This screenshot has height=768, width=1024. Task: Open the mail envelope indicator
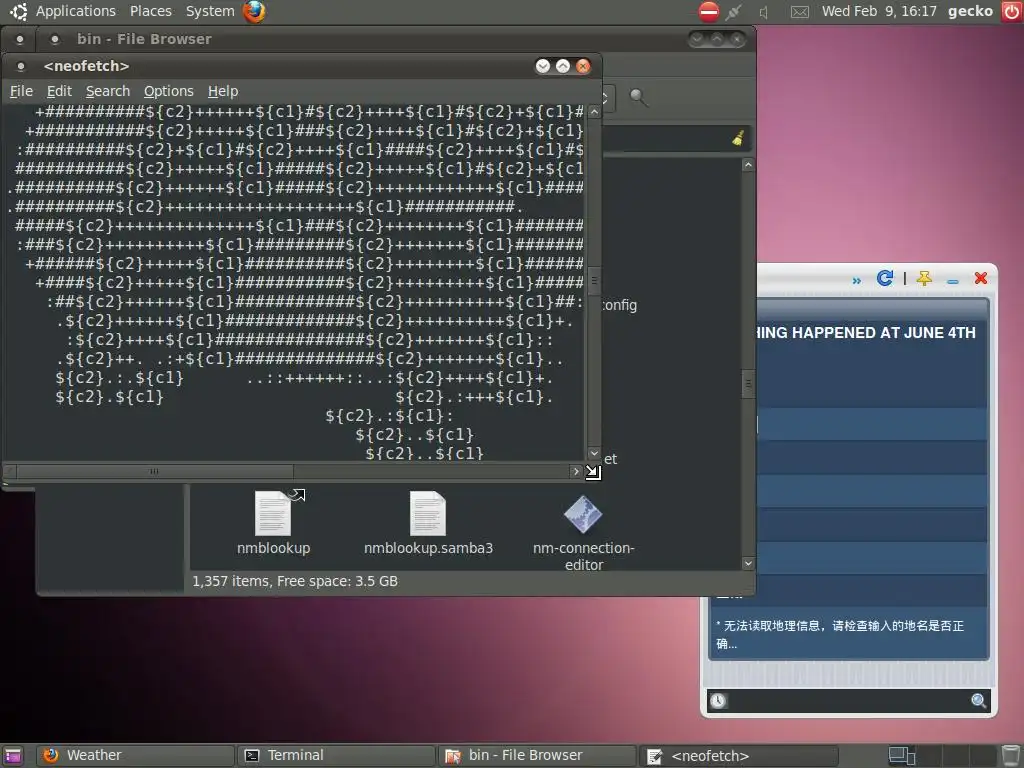799,12
